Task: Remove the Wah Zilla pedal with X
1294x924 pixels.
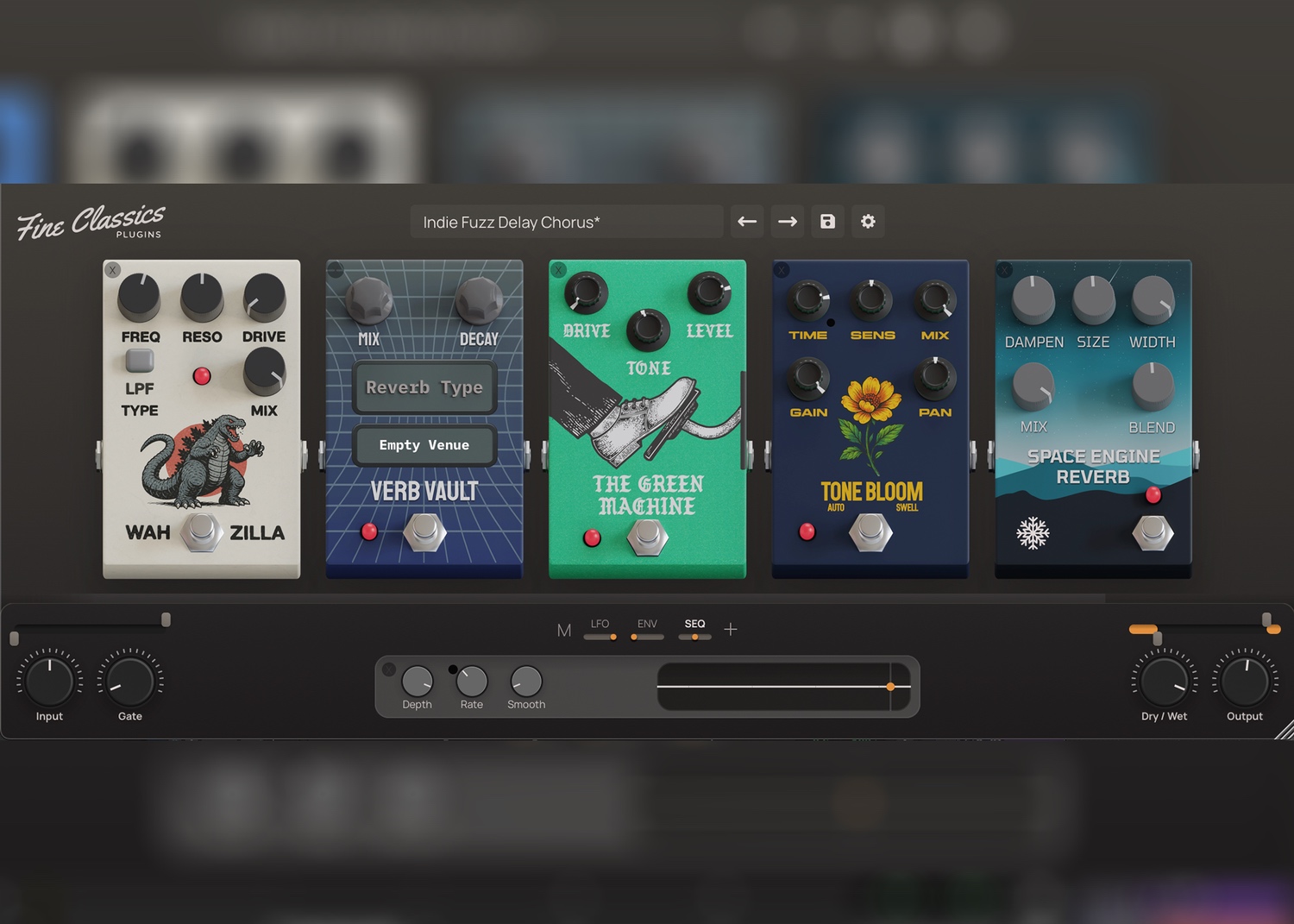Action: coord(112,270)
